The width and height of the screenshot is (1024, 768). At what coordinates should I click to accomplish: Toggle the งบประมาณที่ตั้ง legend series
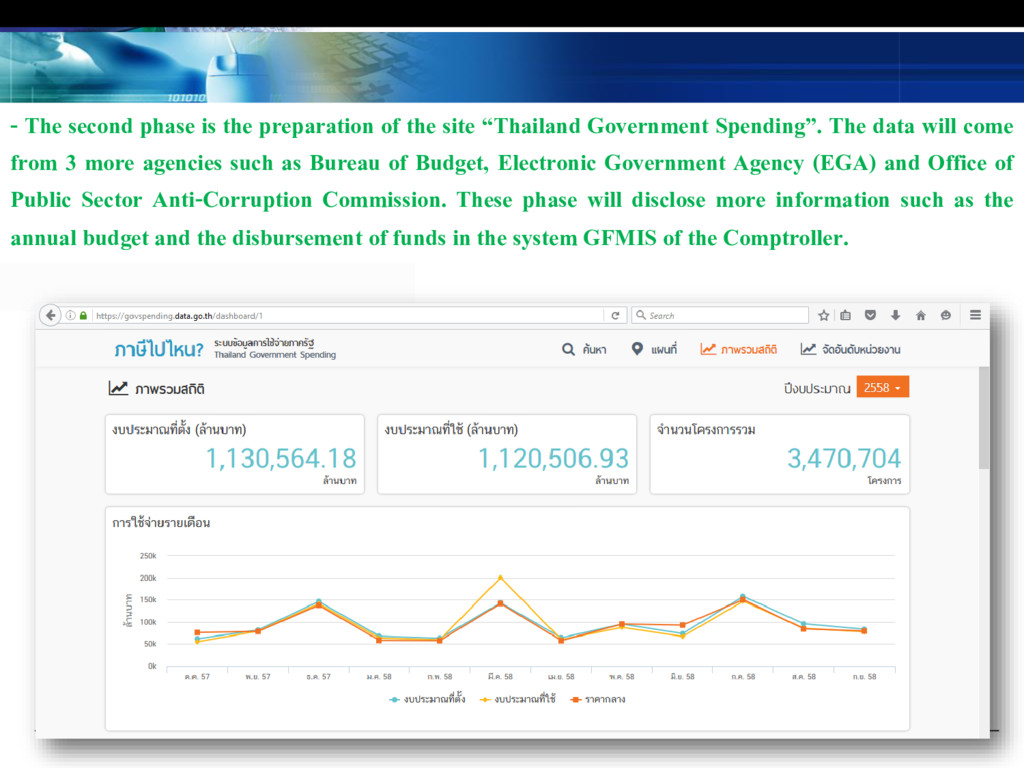tap(428, 699)
